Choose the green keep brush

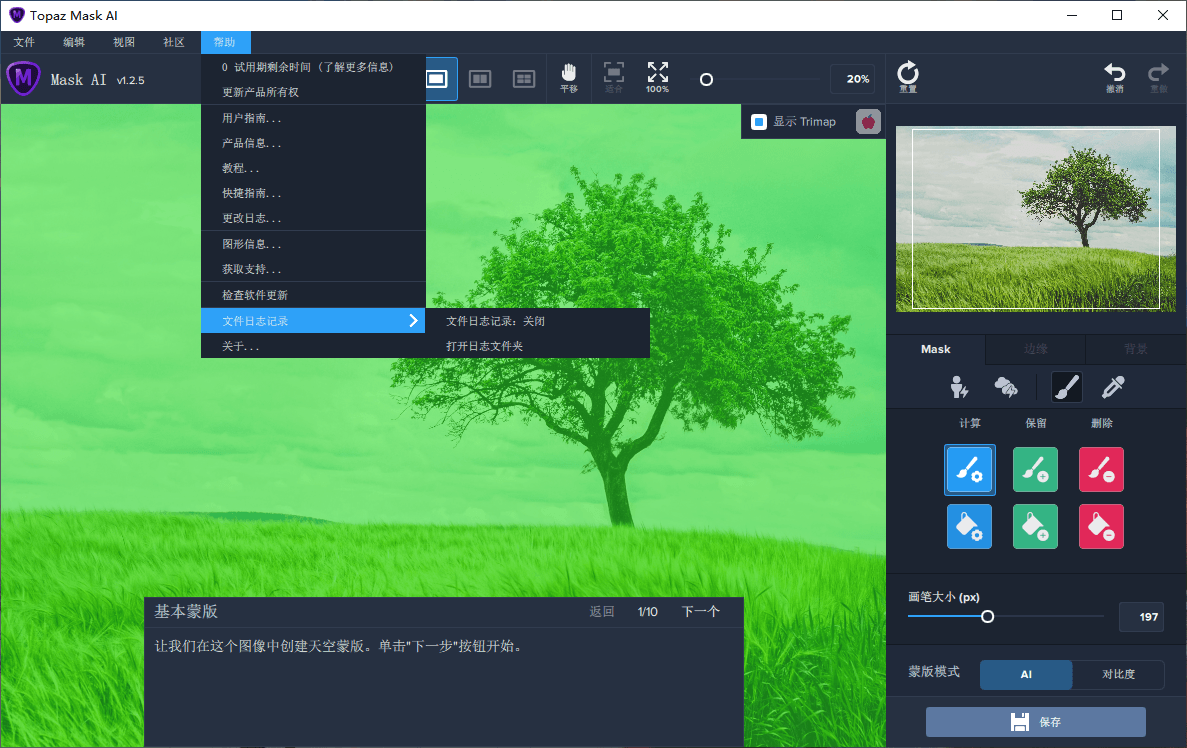click(x=1035, y=469)
